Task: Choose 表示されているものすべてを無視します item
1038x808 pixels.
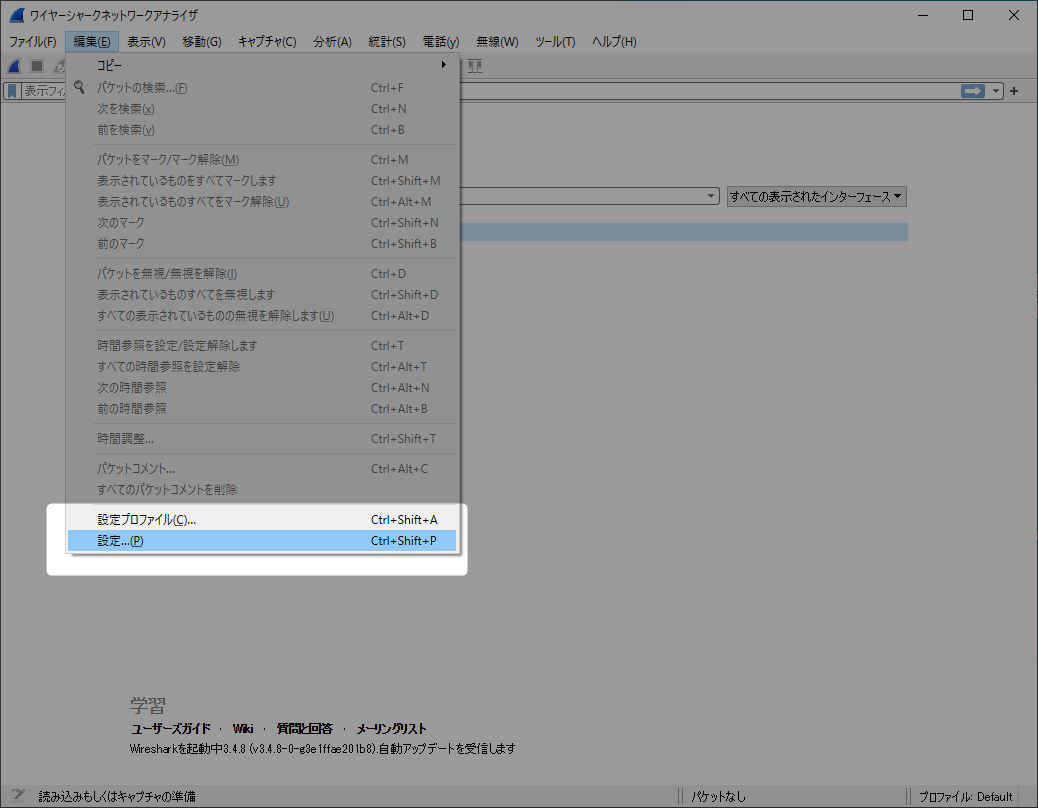Action: pyautogui.click(x=261, y=294)
